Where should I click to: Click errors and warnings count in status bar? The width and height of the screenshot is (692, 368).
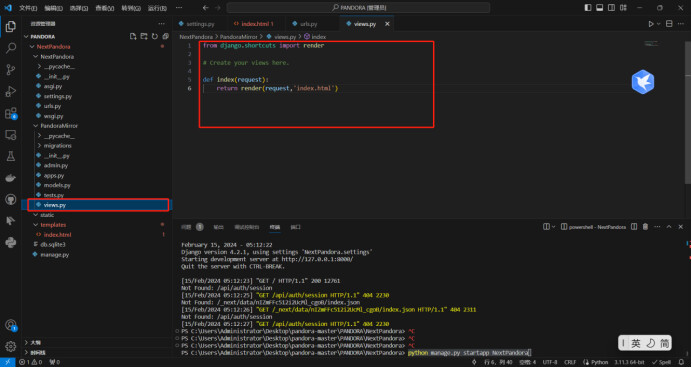coord(30,362)
